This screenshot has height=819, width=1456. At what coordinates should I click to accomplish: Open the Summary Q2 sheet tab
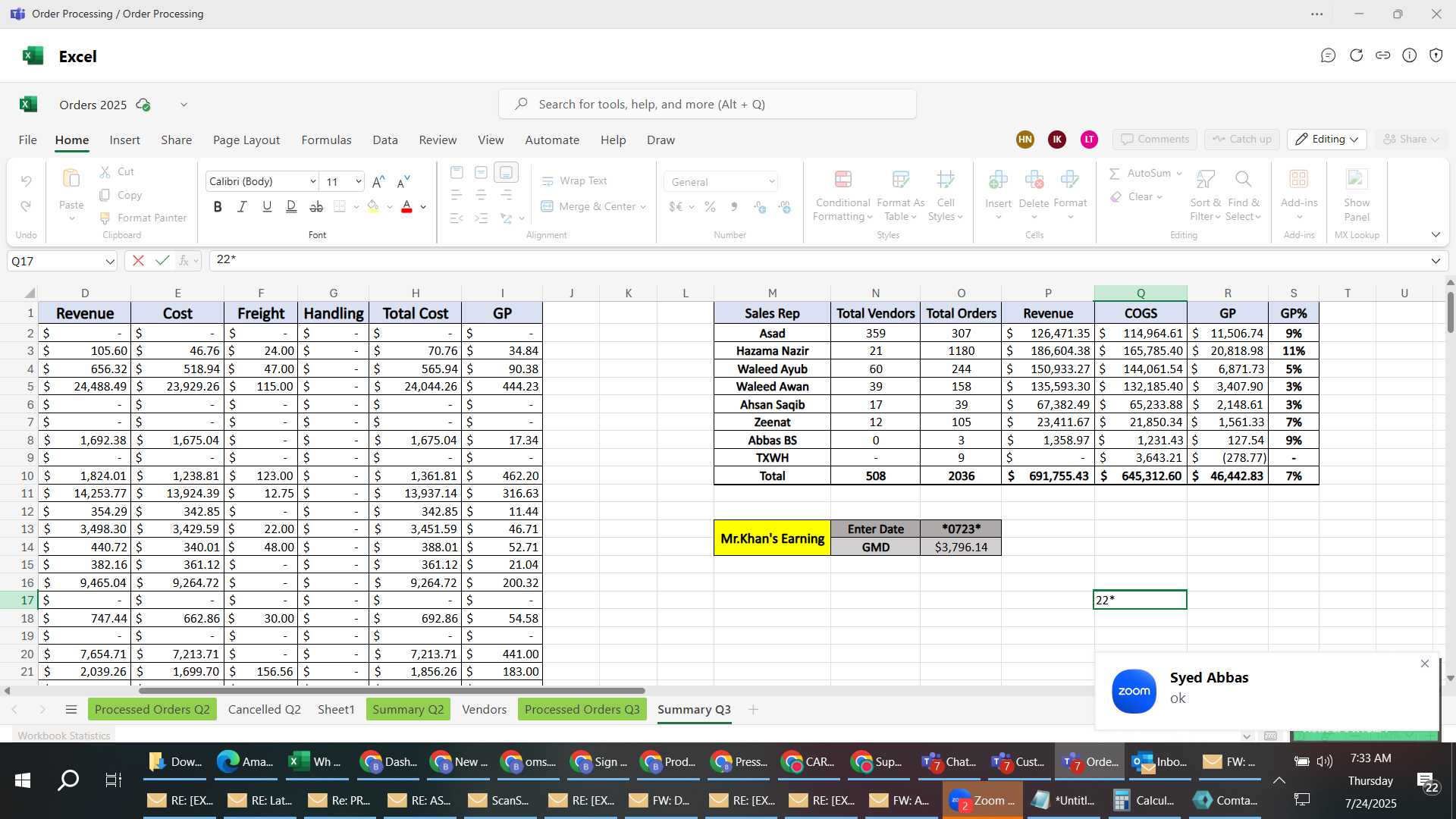(x=408, y=710)
